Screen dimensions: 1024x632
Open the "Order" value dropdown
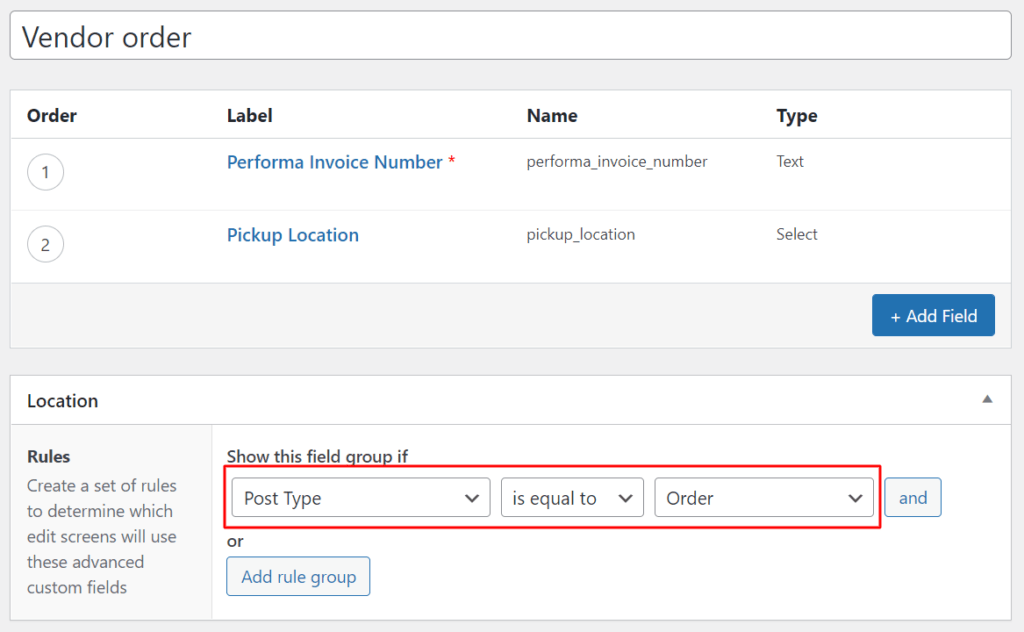[x=764, y=497]
